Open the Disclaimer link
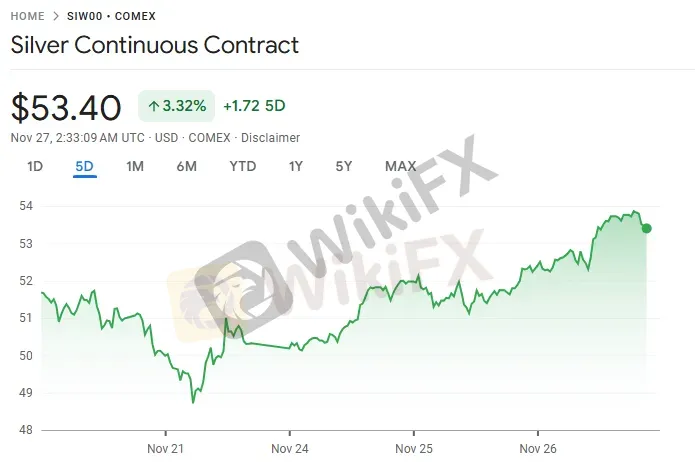The height and width of the screenshot is (462, 695). pos(270,137)
